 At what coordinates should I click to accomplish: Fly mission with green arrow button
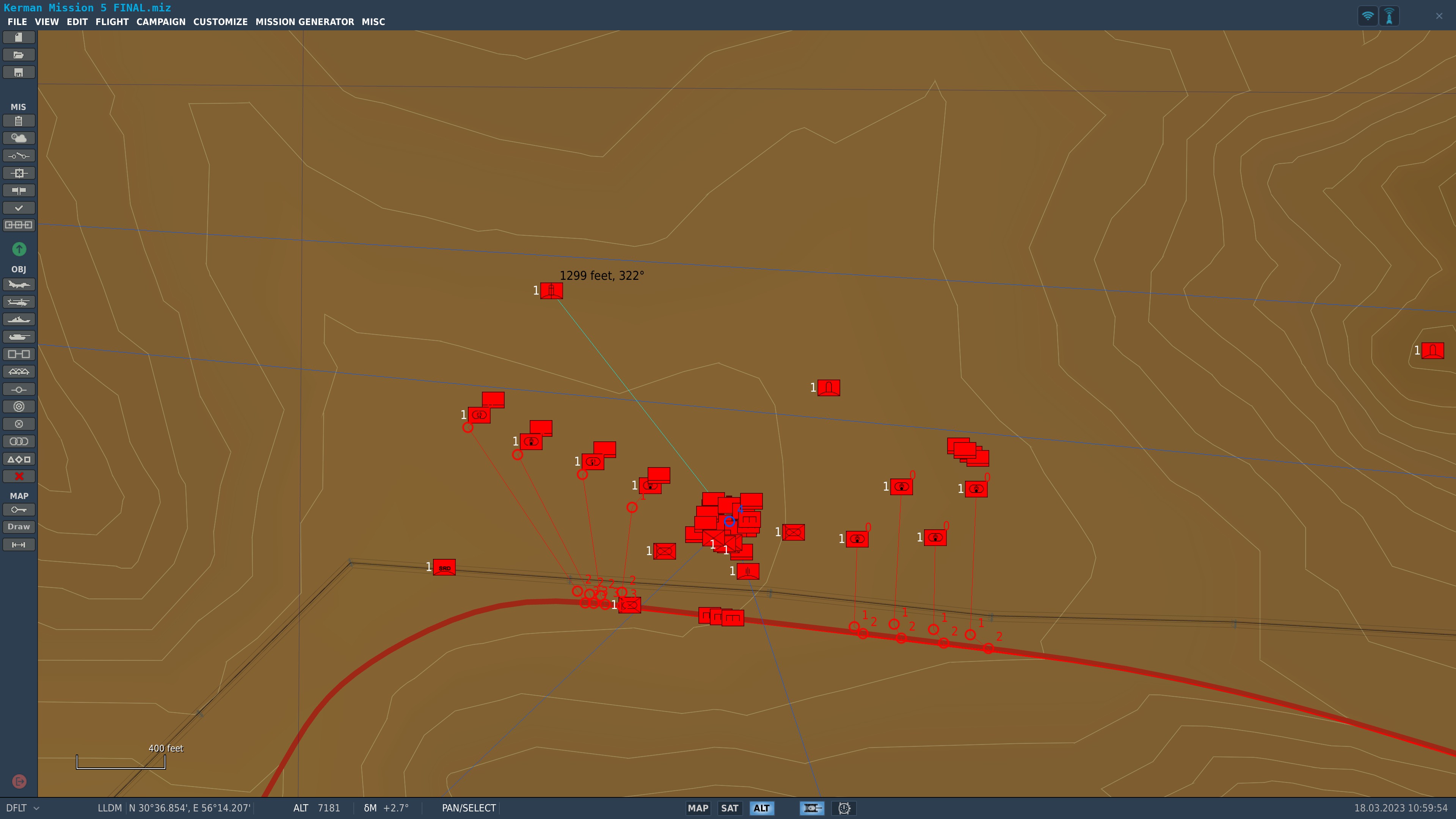[19, 249]
